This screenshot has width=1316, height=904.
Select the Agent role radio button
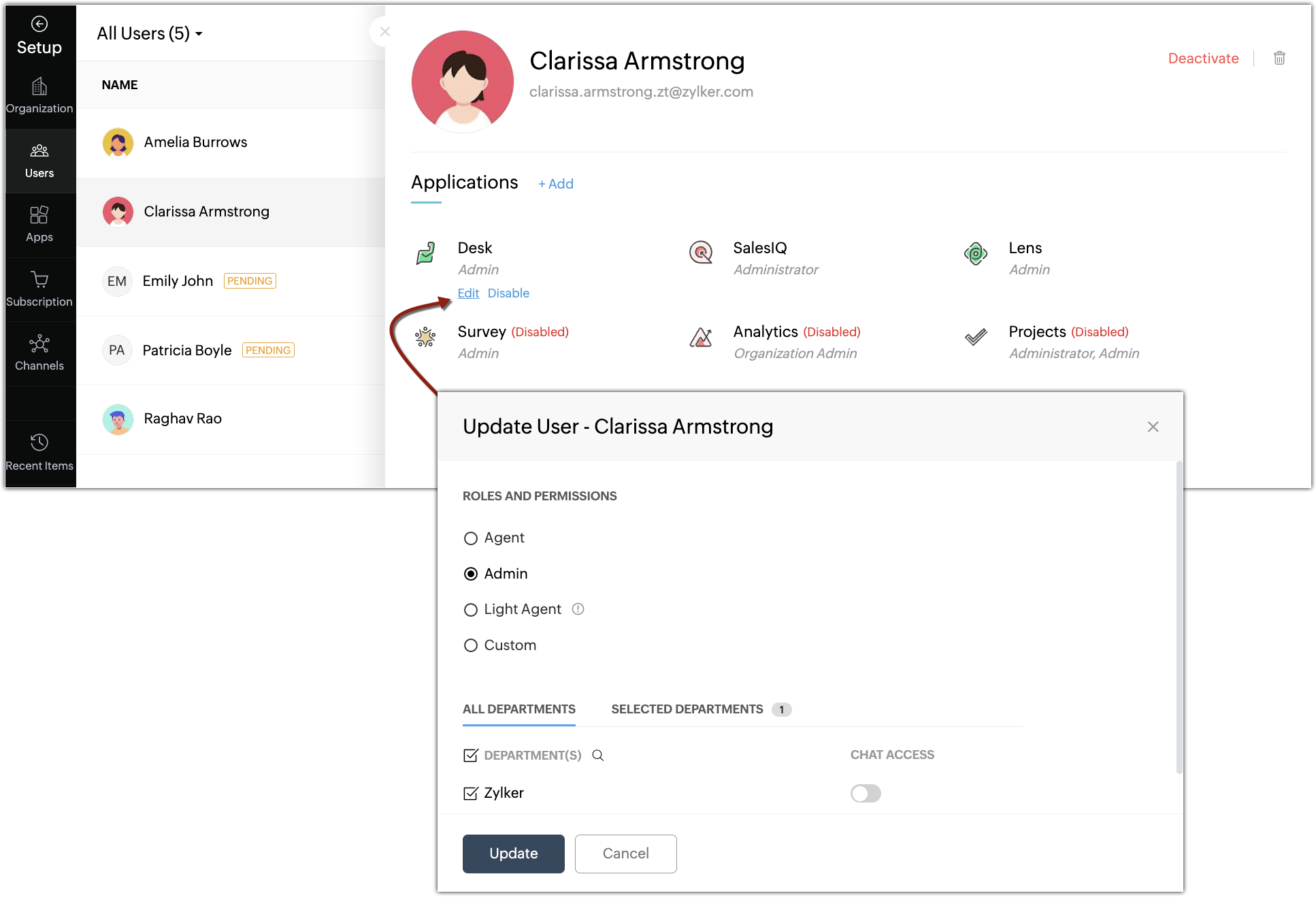tap(471, 538)
